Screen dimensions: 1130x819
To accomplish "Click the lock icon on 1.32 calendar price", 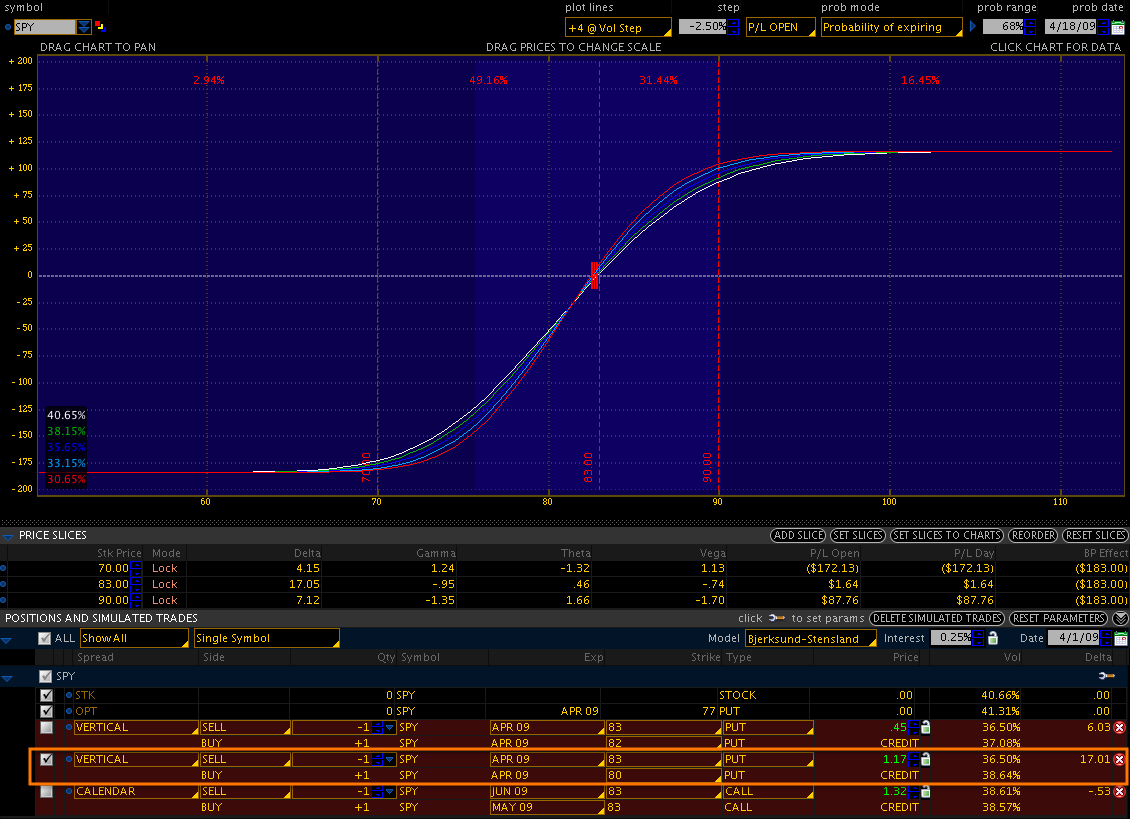I will (926, 792).
